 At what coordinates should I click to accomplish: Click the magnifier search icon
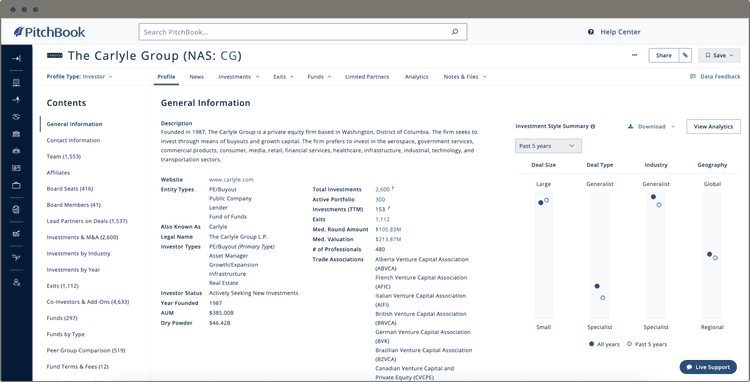point(455,32)
